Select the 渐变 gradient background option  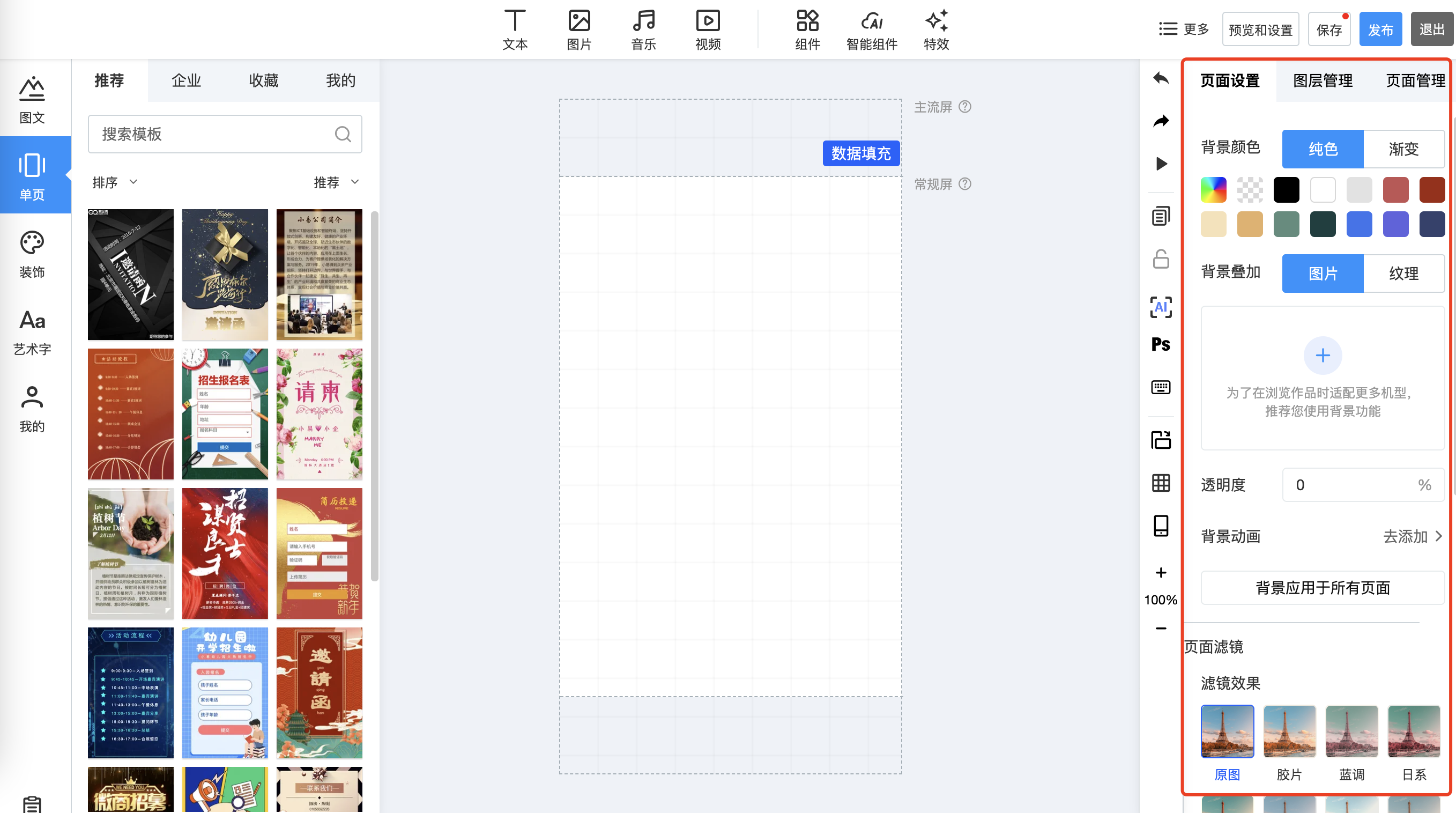coord(1403,149)
